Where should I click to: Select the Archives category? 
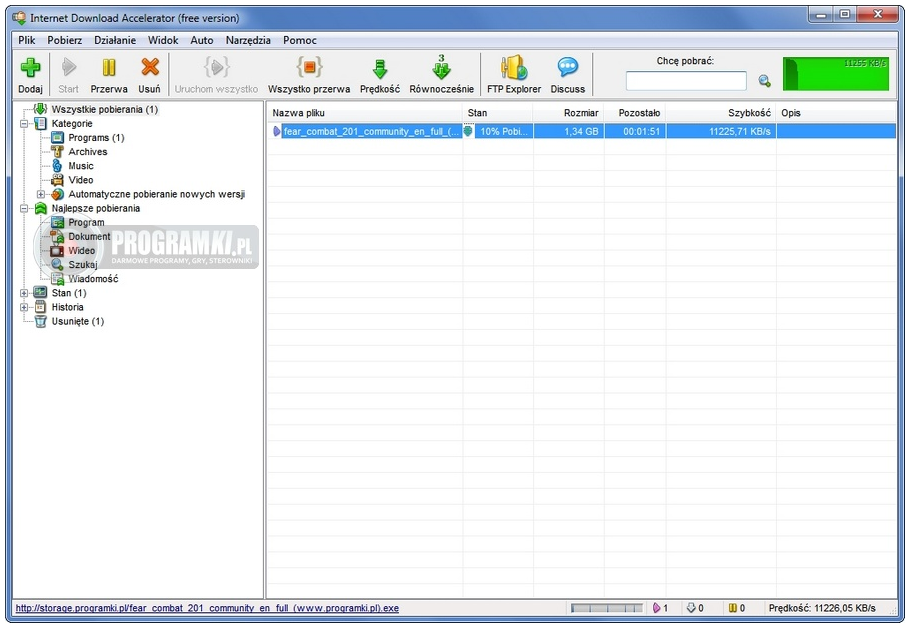click(88, 151)
